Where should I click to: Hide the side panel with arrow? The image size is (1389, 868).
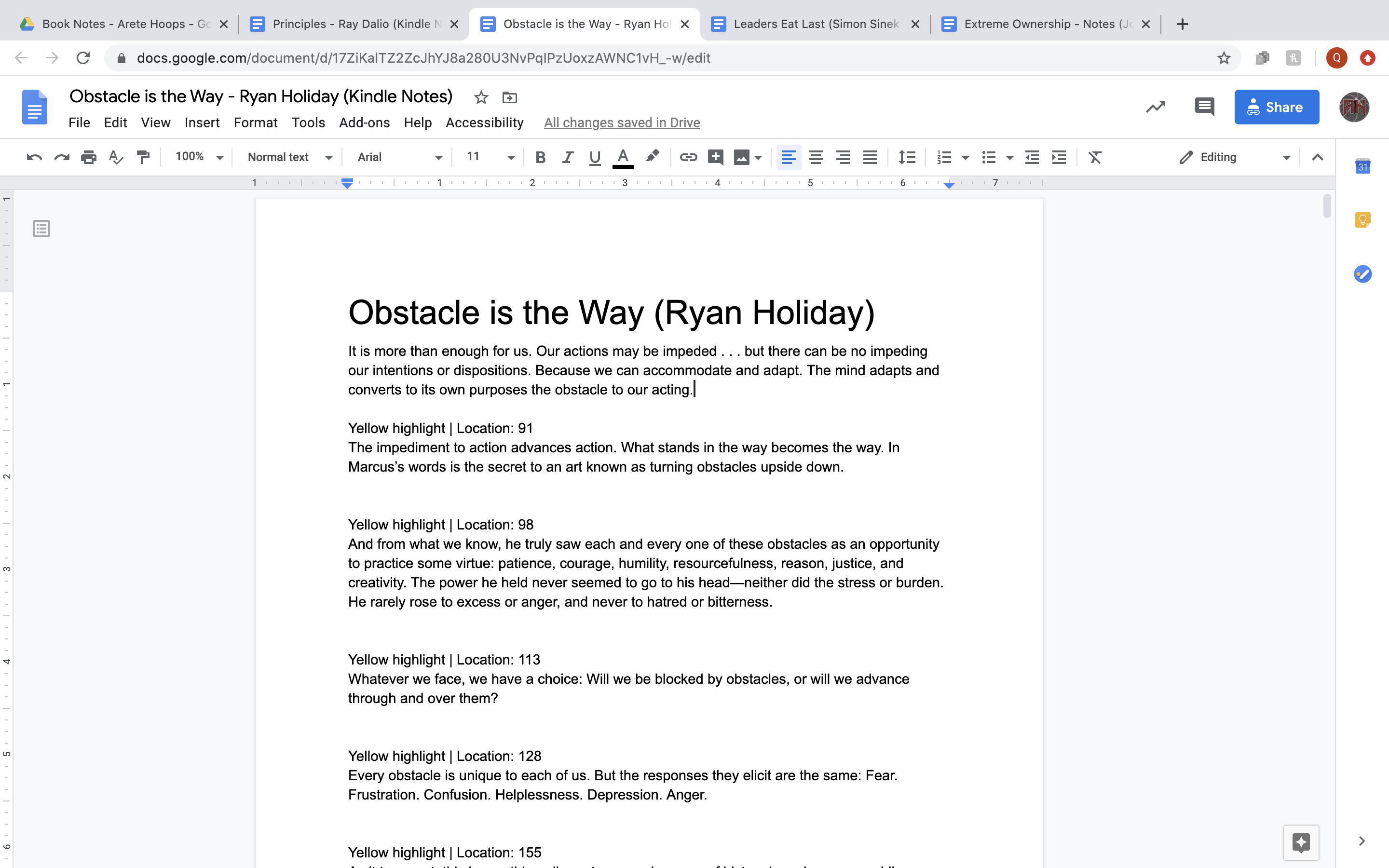1362,841
